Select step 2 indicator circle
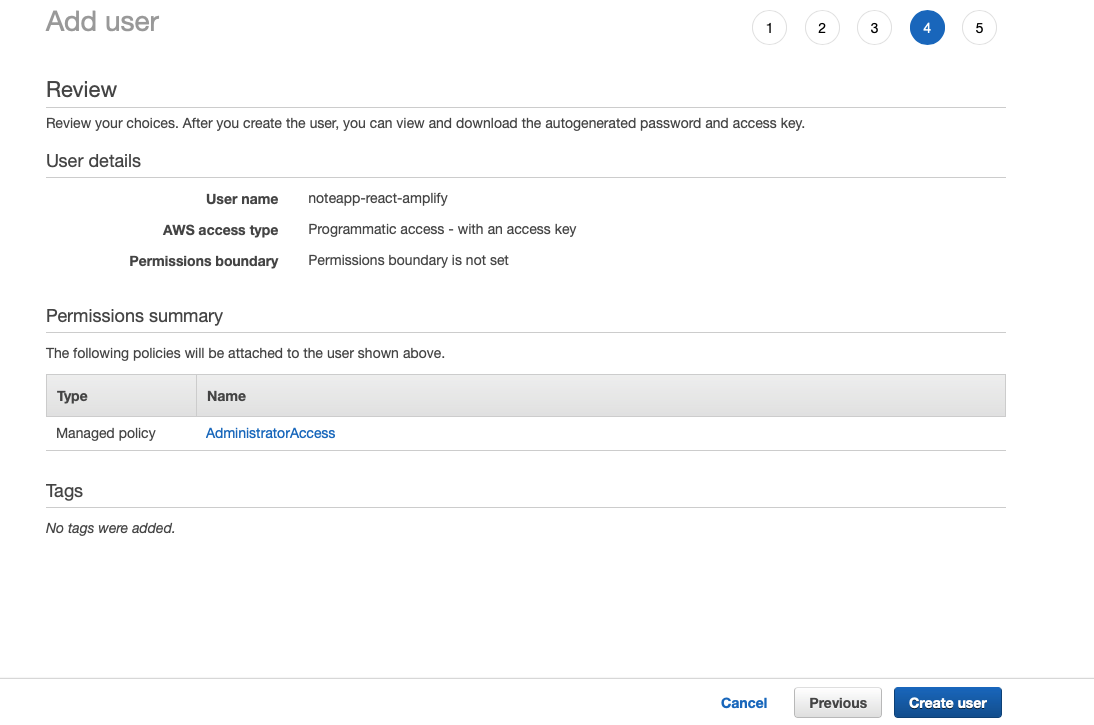The image size is (1094, 725). [822, 27]
